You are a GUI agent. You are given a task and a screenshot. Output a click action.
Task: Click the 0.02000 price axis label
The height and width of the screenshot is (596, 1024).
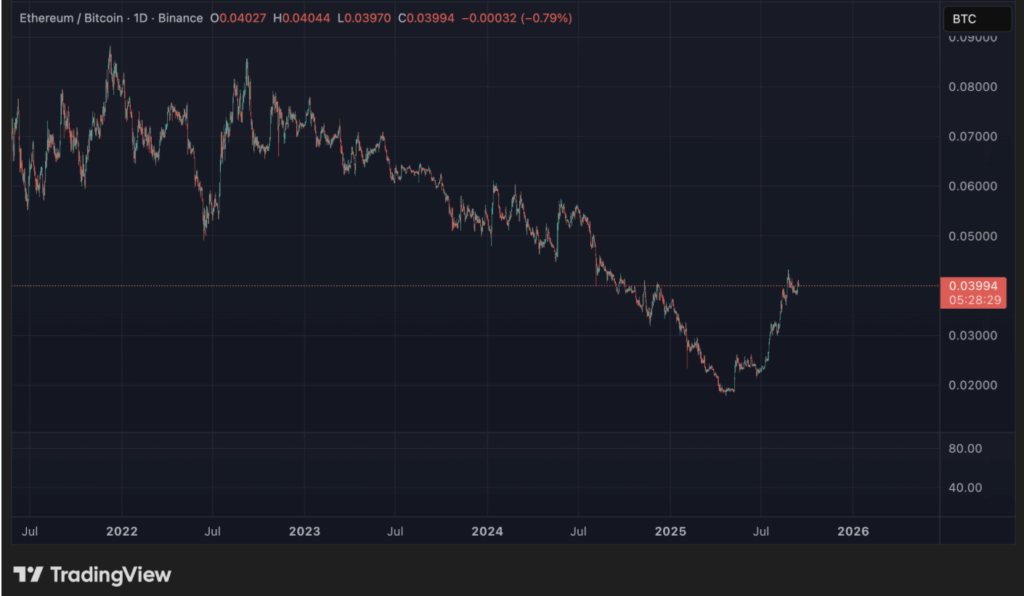click(x=972, y=385)
